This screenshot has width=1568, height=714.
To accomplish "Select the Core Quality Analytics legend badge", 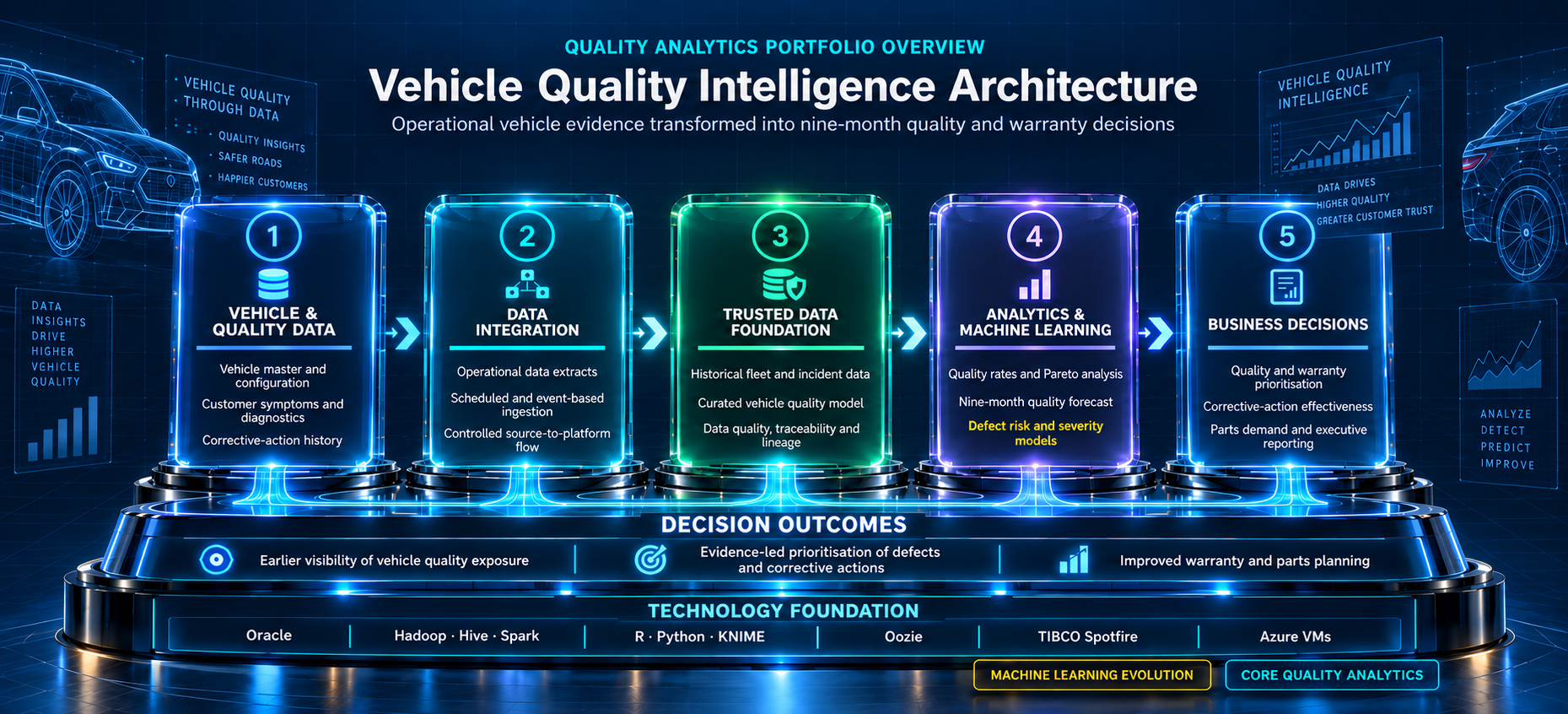I will click(1332, 675).
